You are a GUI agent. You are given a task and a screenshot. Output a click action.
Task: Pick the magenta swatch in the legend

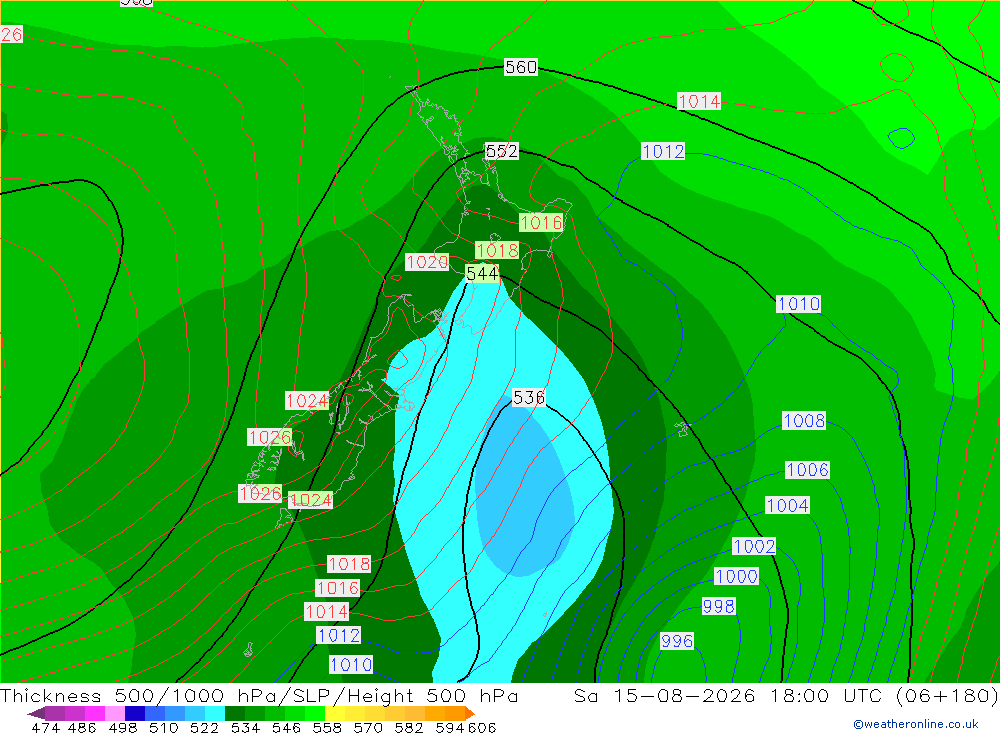pyautogui.click(x=94, y=713)
